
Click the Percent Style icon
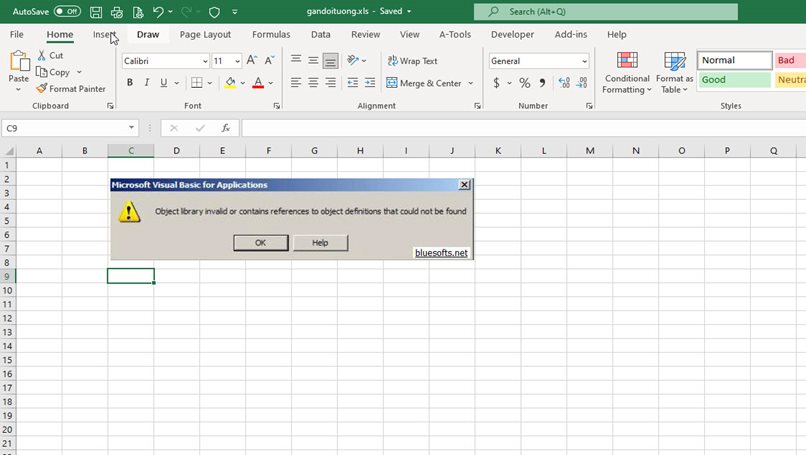[524, 83]
